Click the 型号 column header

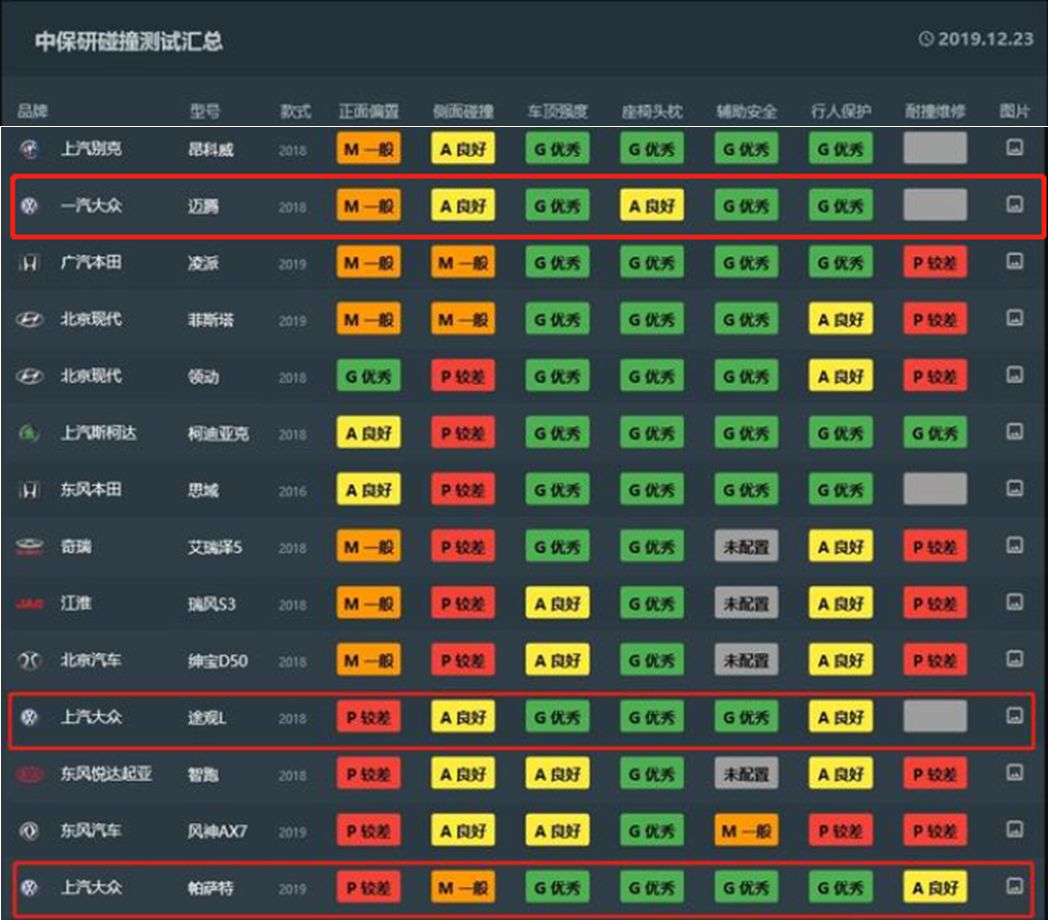(x=204, y=110)
